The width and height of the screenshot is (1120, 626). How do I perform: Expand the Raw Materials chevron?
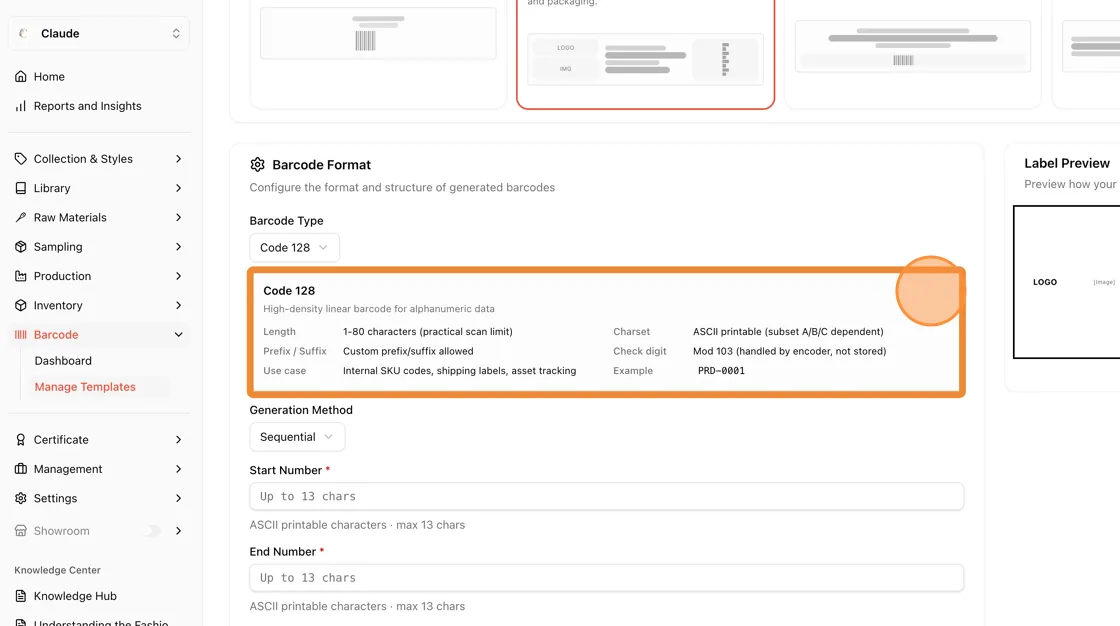[x=179, y=217]
